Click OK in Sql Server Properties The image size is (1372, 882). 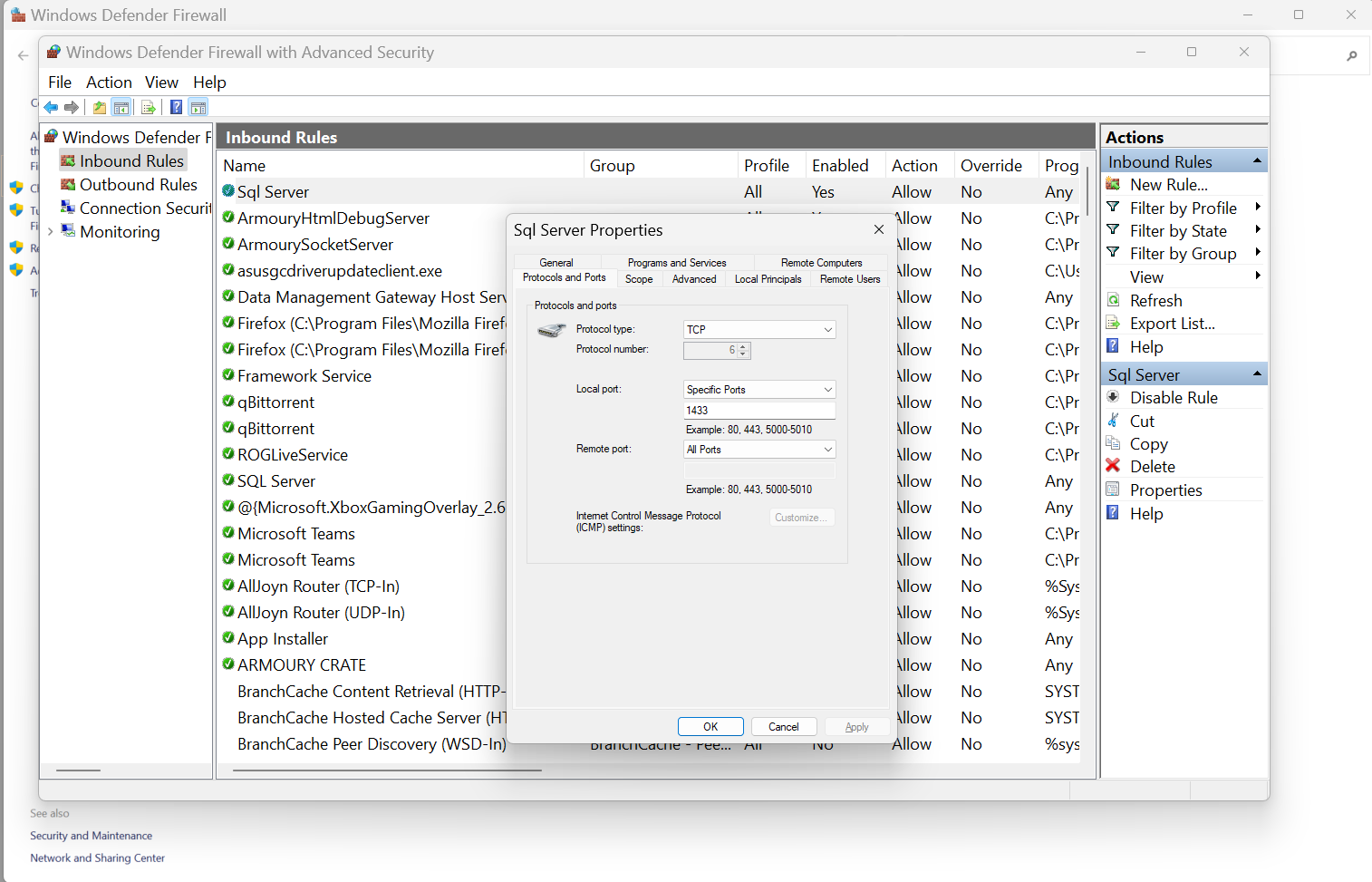tap(710, 727)
